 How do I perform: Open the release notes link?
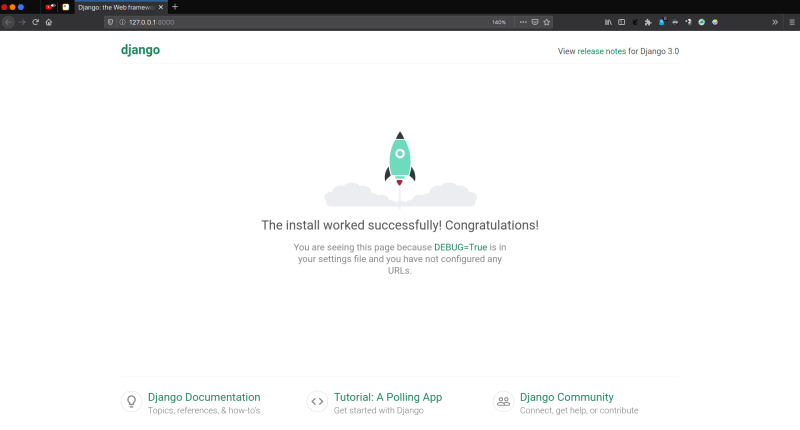602,51
